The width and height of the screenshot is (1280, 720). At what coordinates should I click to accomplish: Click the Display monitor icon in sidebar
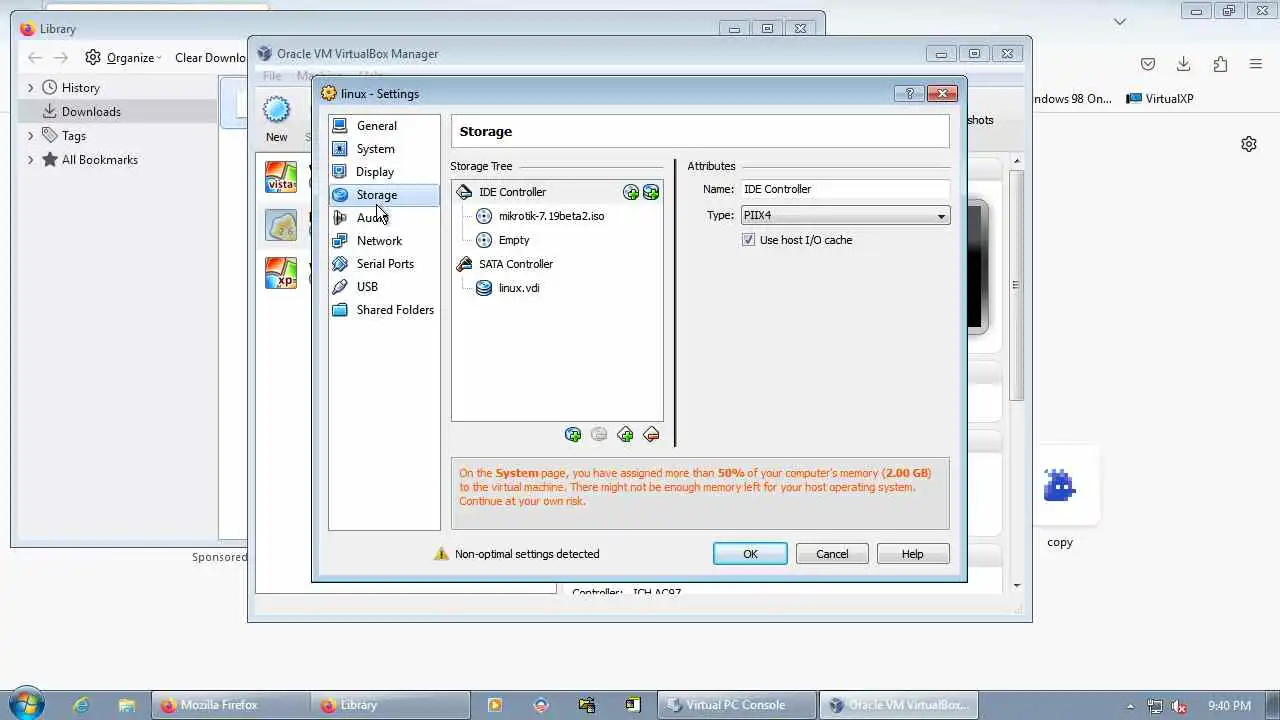click(x=340, y=172)
